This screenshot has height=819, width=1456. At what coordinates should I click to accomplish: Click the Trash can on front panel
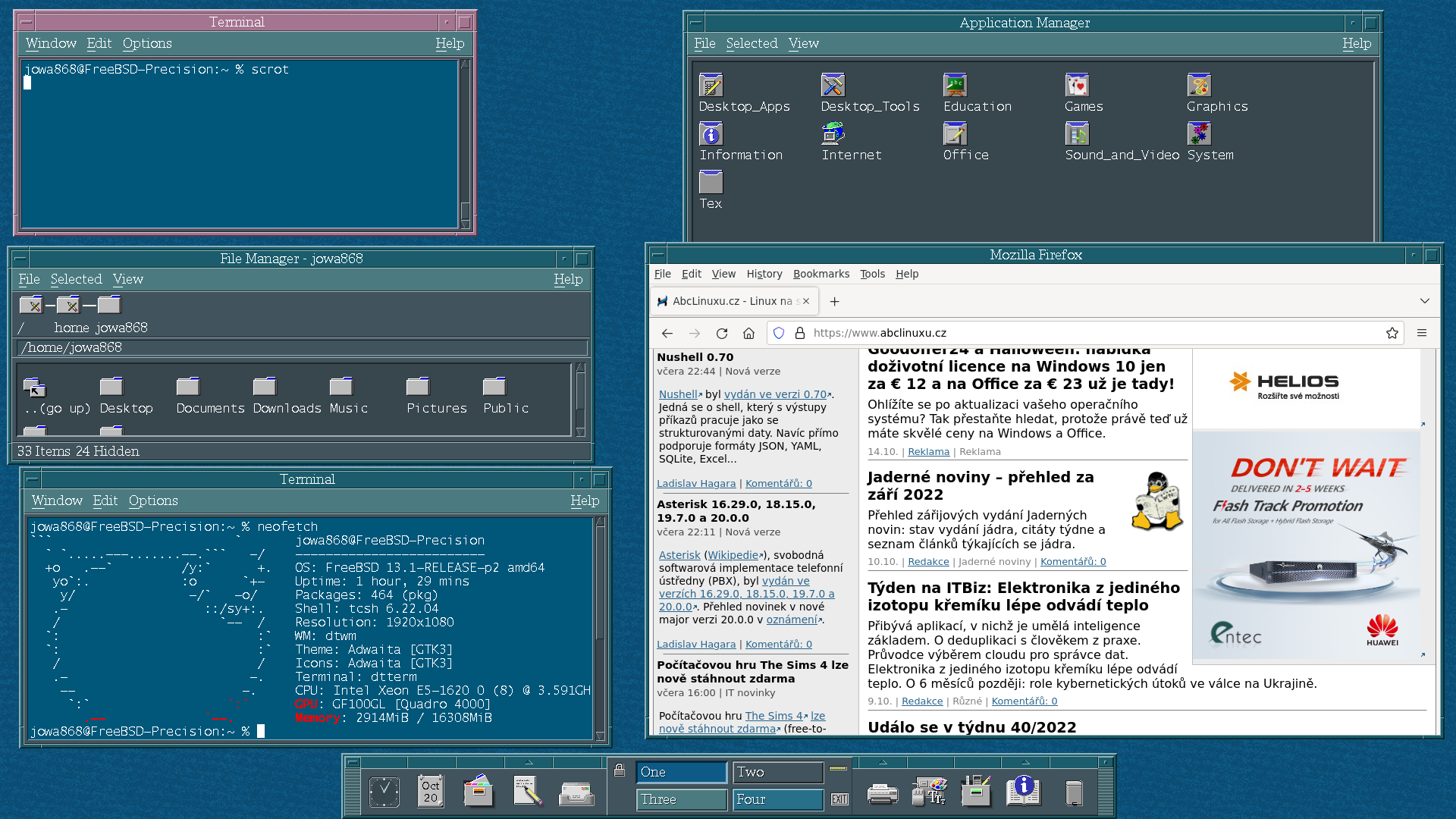(x=1074, y=792)
